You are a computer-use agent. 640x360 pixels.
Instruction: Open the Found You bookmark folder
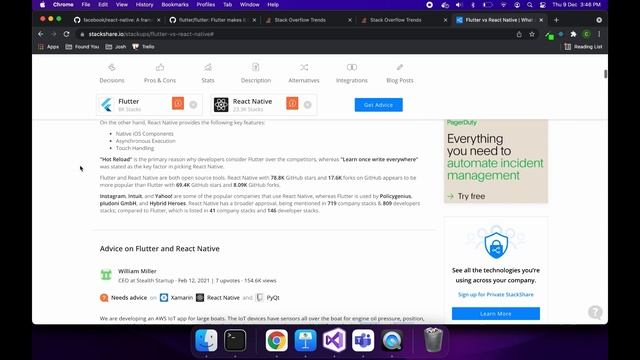point(82,47)
